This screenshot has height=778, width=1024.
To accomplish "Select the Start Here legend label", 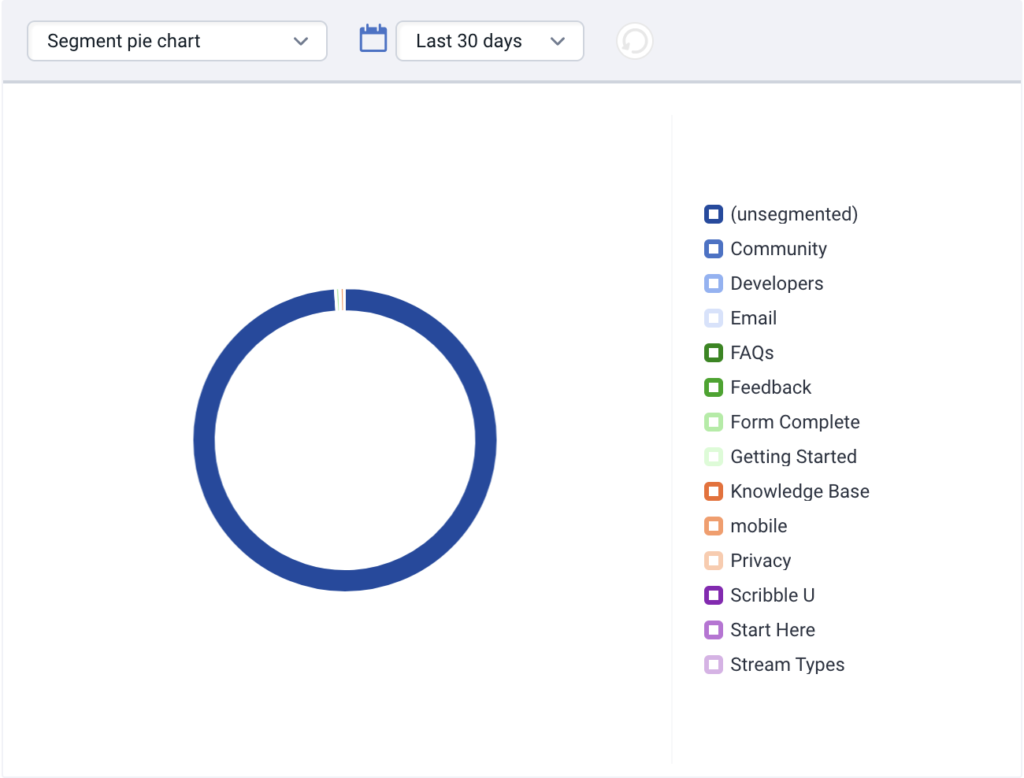I will click(x=772, y=630).
